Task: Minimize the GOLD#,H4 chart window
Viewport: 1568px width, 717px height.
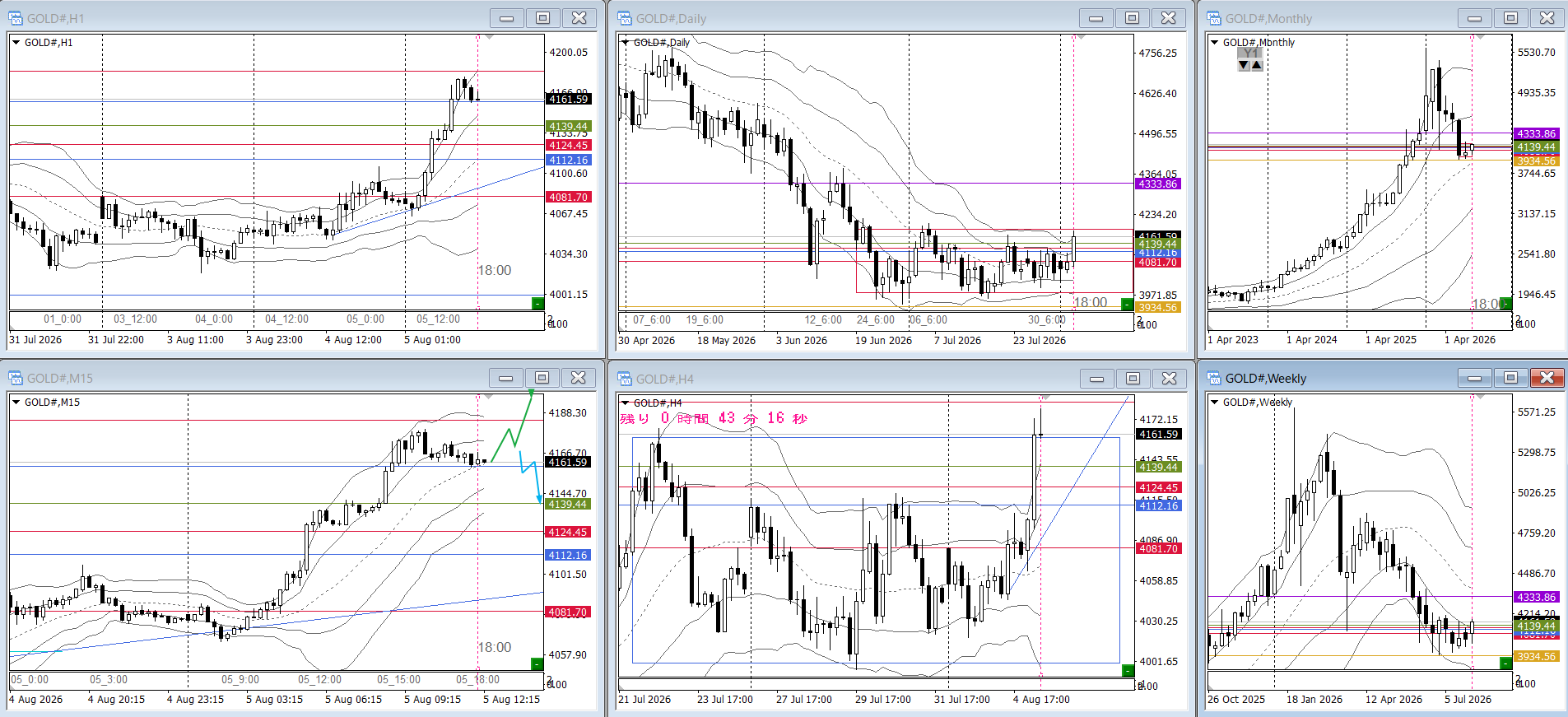Action: (x=1097, y=379)
